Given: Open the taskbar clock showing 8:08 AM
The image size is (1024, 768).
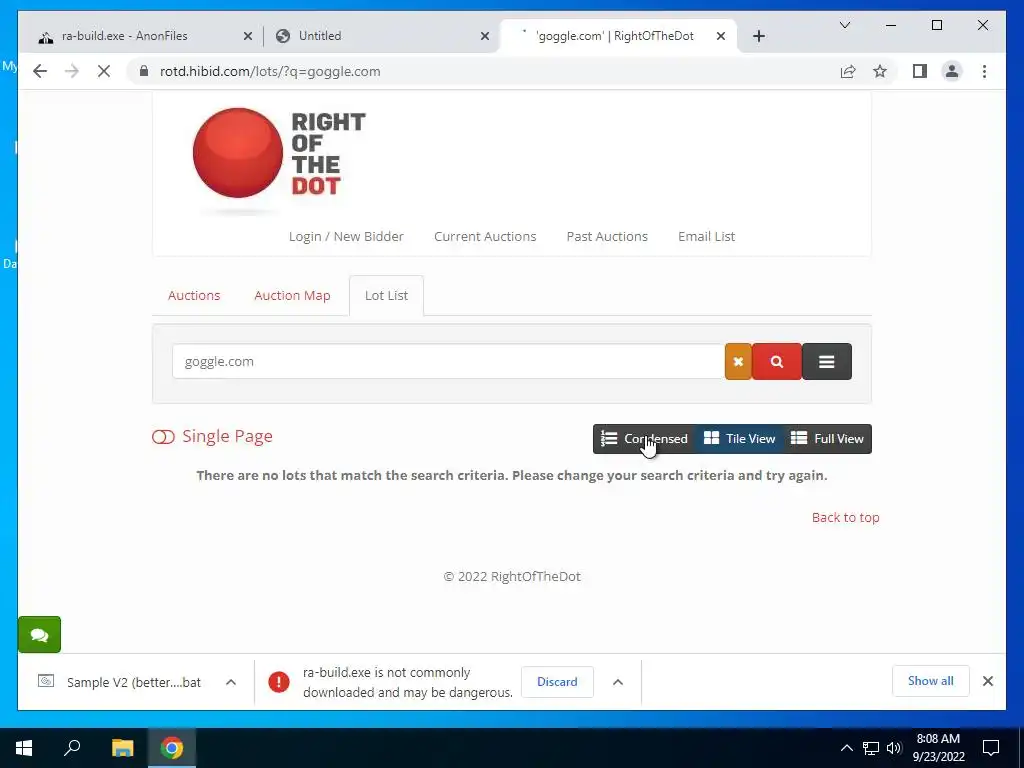Looking at the screenshot, I should pos(938,748).
